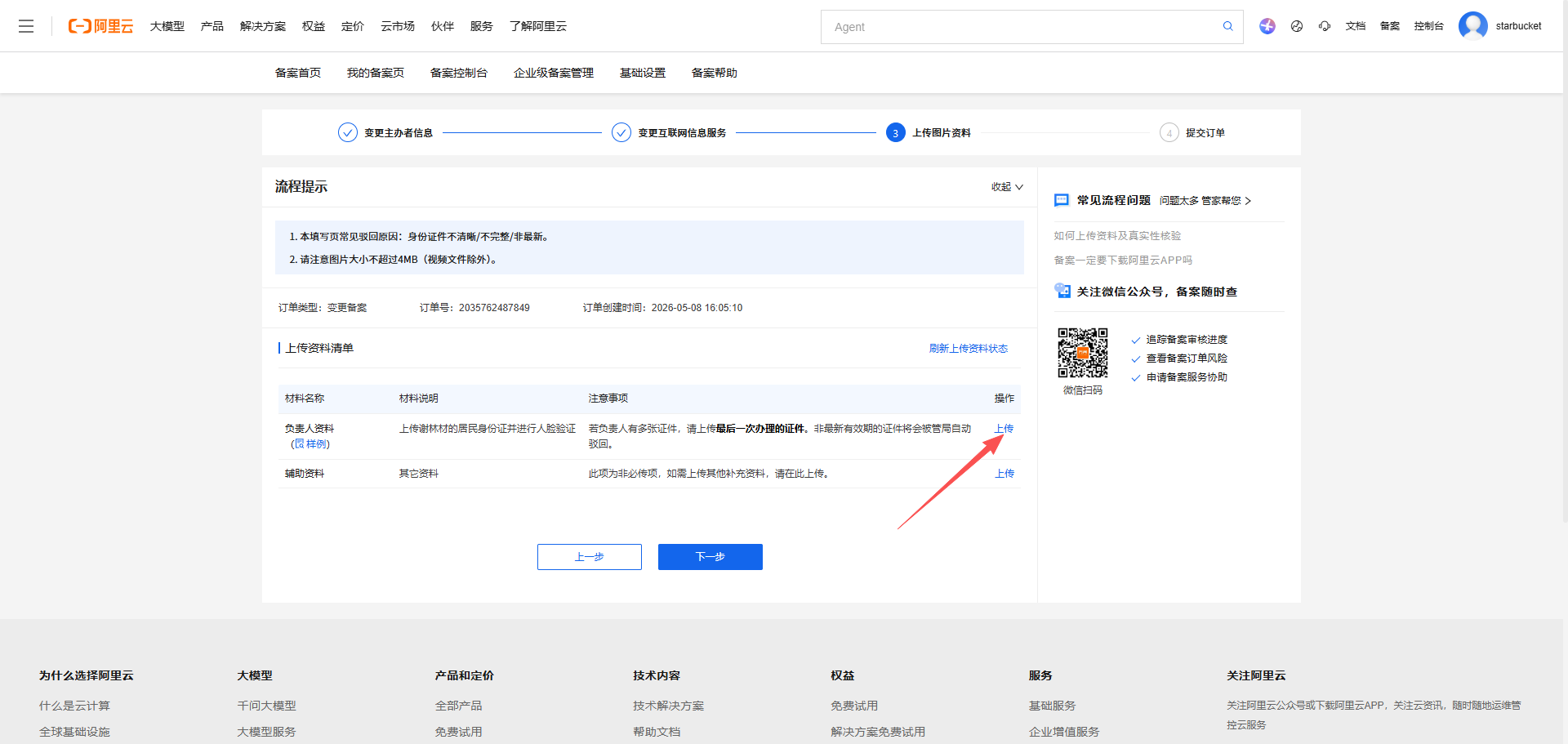Open footer link 技术解决方案
The image size is (1568, 744).
pos(668,706)
